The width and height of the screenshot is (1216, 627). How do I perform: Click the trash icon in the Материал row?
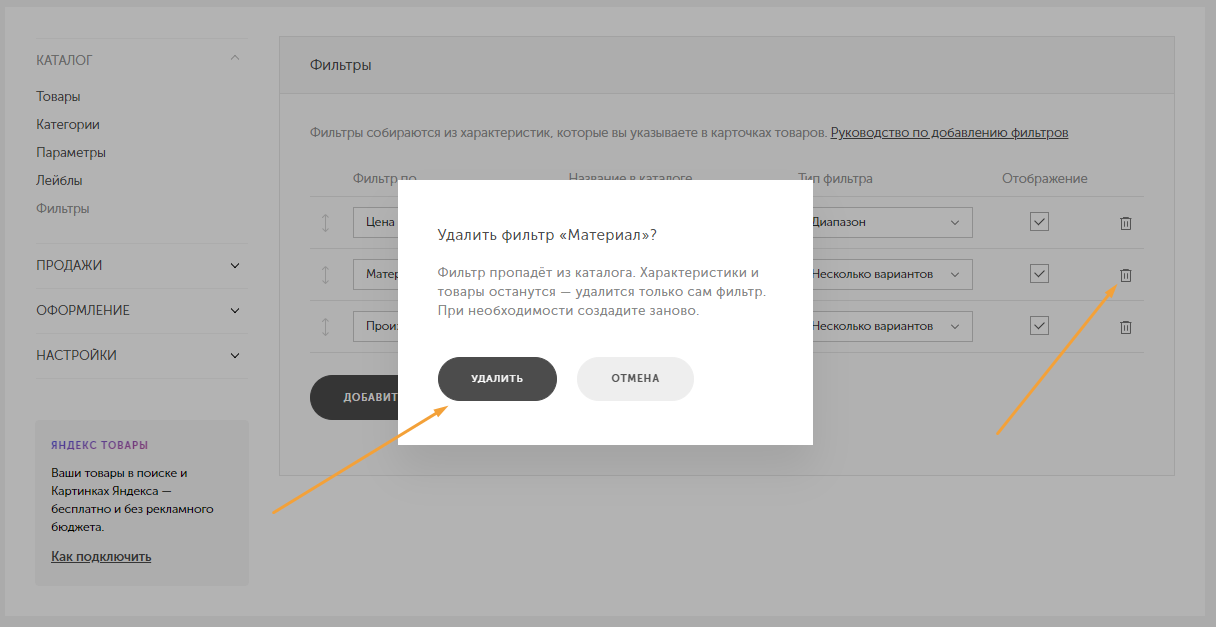[x=1125, y=275]
